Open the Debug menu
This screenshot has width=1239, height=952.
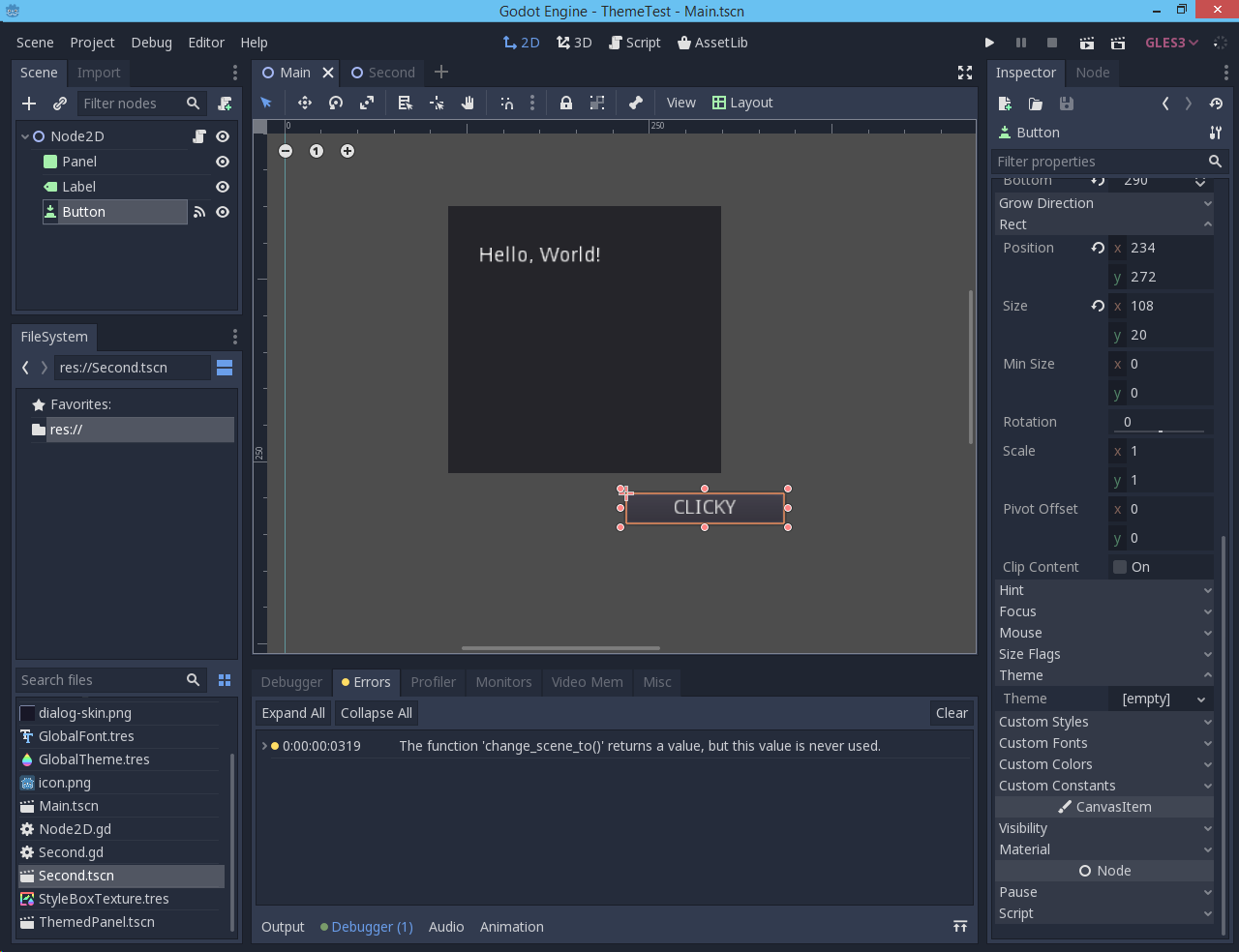pos(151,43)
